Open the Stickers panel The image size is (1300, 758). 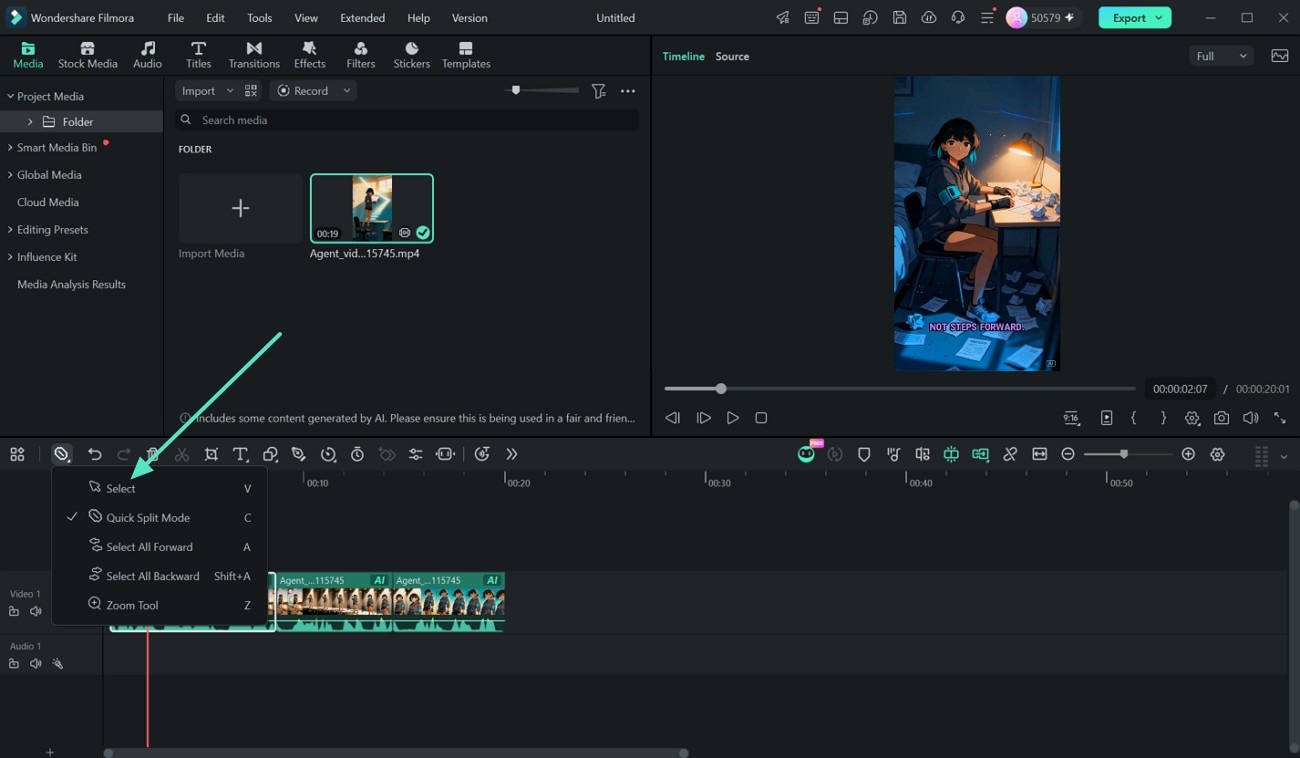pyautogui.click(x=411, y=55)
